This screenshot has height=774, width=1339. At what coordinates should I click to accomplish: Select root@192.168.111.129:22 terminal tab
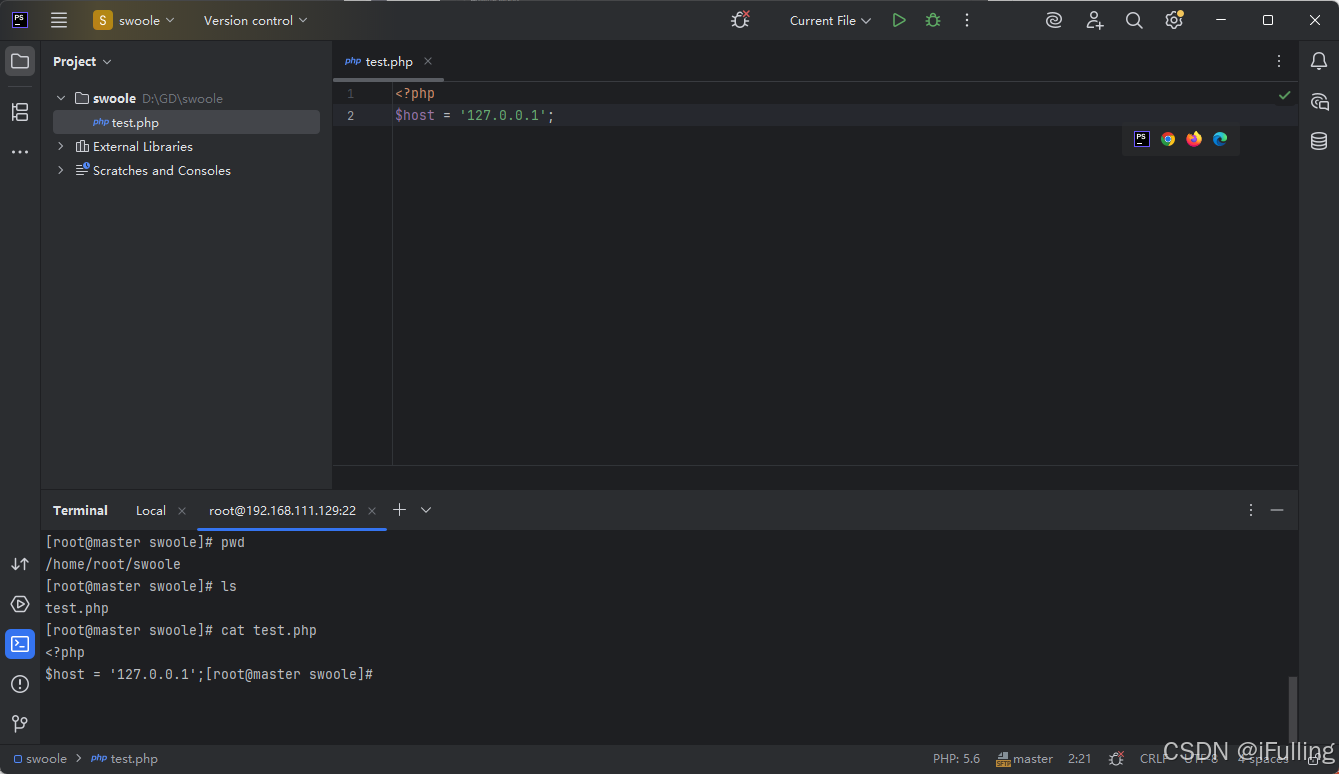click(x=282, y=510)
